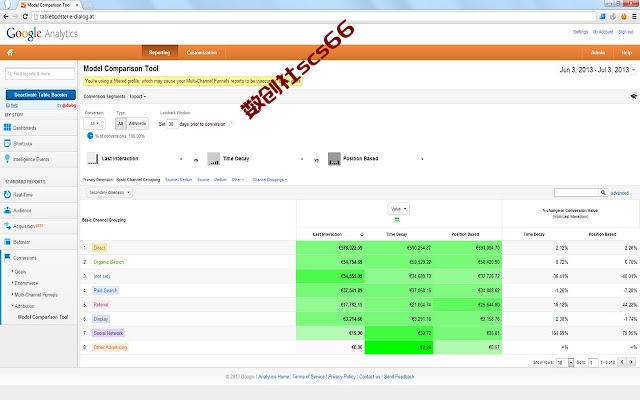640x400 pixels.
Task: Select the All conversion type toggle
Action: tap(120, 123)
